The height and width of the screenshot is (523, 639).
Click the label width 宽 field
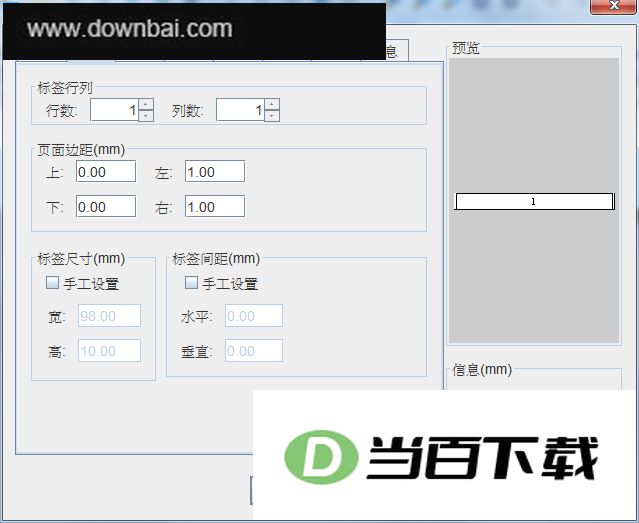tap(109, 316)
